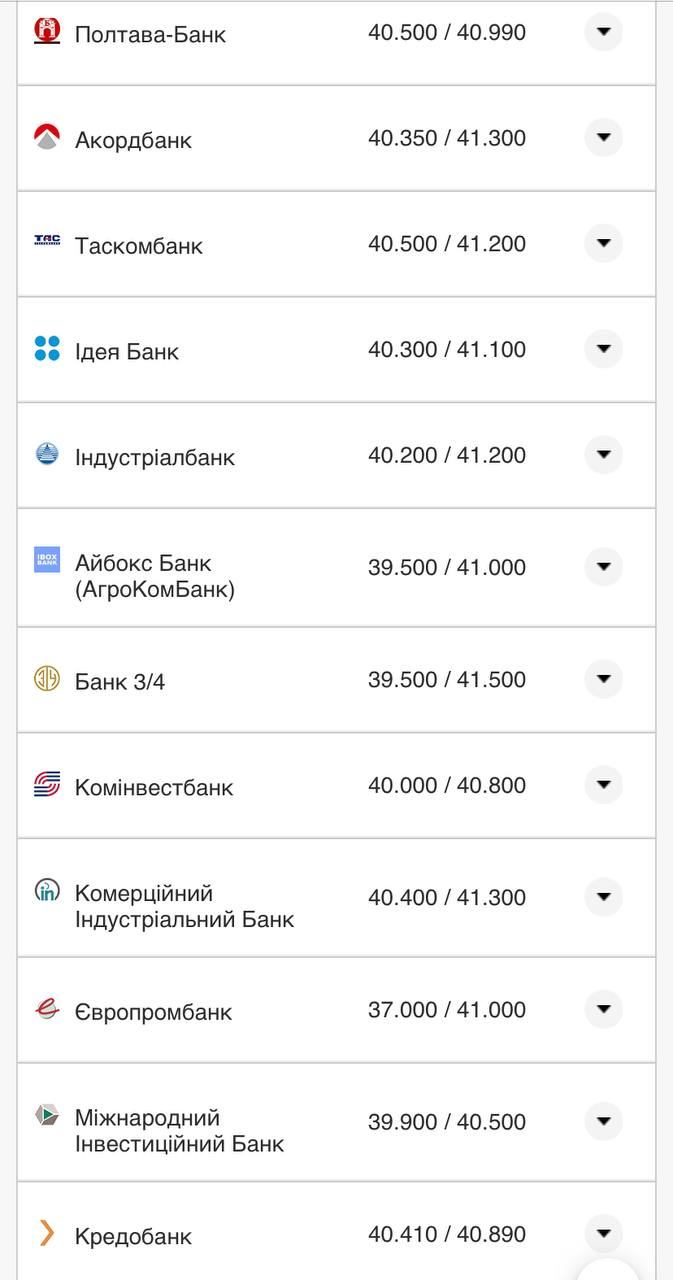This screenshot has height=1280, width=673.
Task: Open the Комінвестбанк bank name link
Action: (x=154, y=787)
